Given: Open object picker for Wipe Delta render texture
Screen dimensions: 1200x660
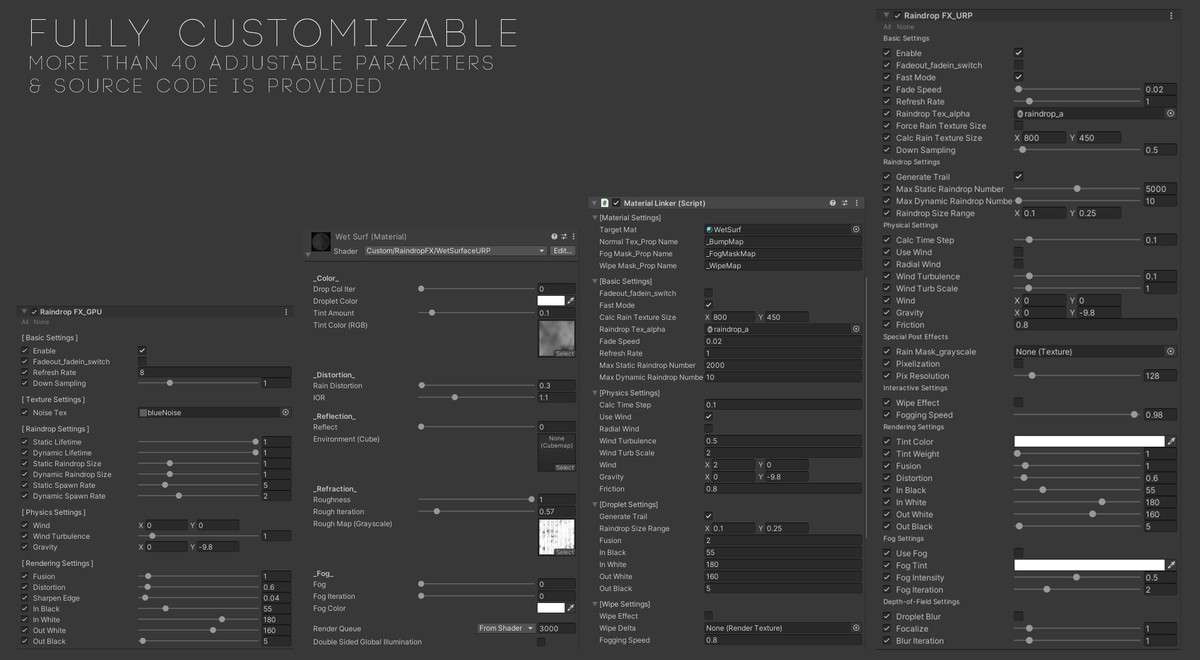Looking at the screenshot, I should click(x=856, y=628).
